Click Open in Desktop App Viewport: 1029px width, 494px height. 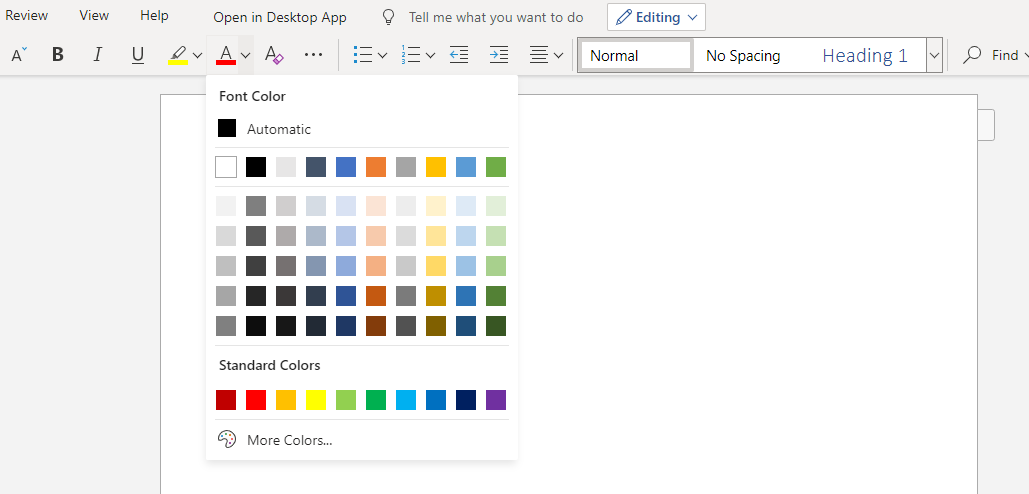tap(280, 18)
